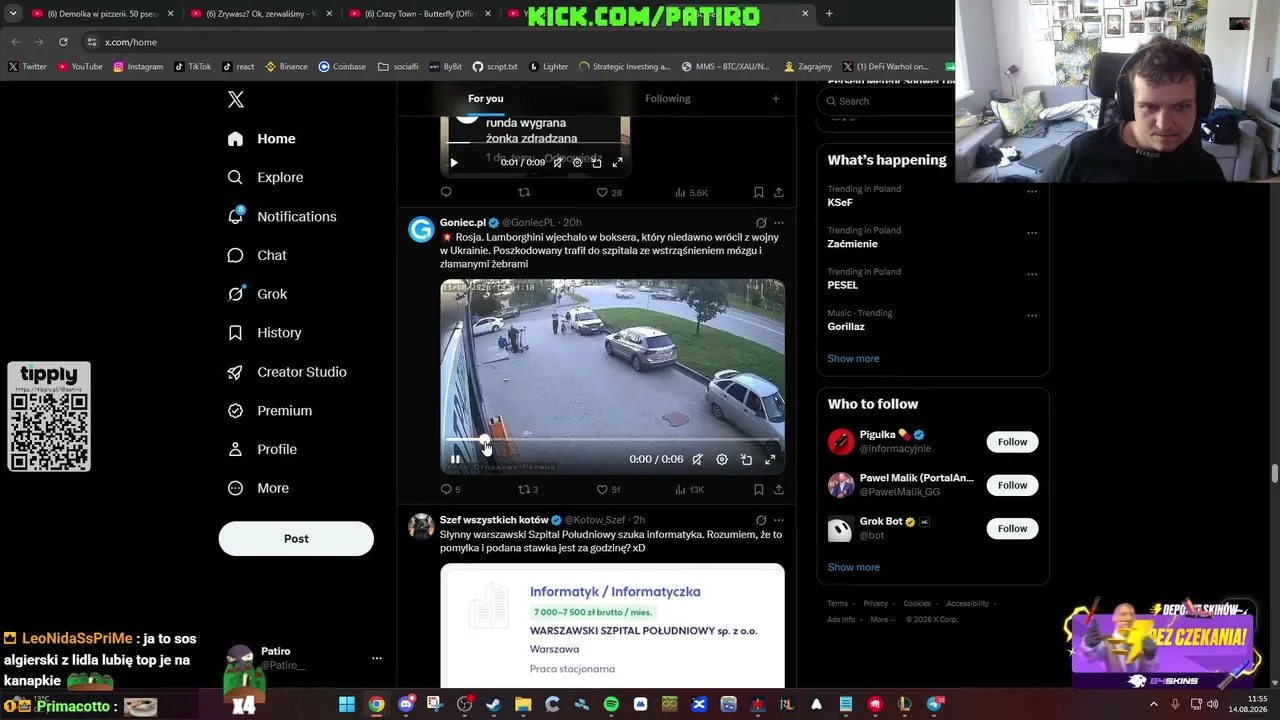Open the KSeF trending topic

pyautogui.click(x=840, y=202)
